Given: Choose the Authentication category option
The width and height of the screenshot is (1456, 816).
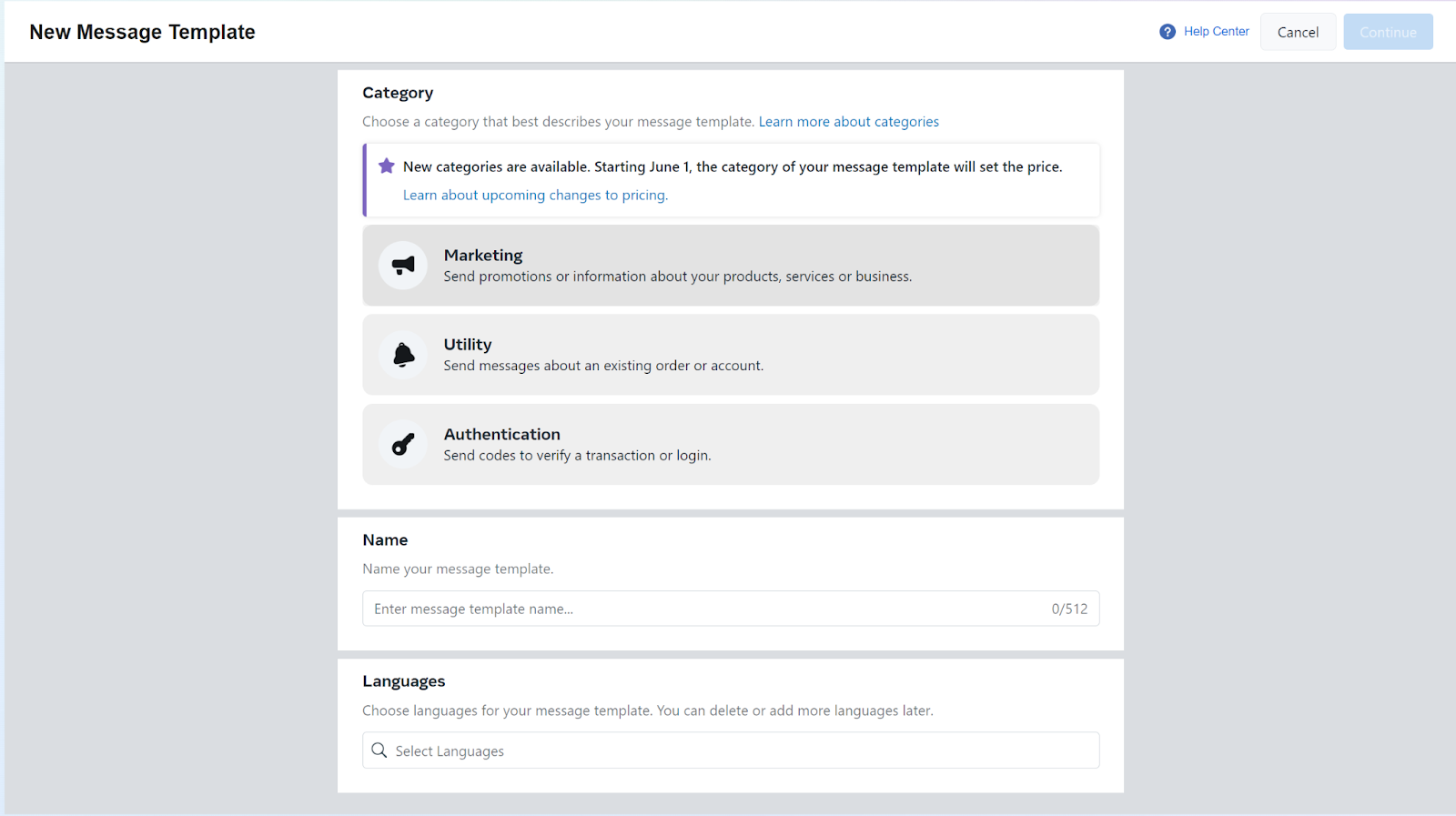Looking at the screenshot, I should click(x=731, y=444).
